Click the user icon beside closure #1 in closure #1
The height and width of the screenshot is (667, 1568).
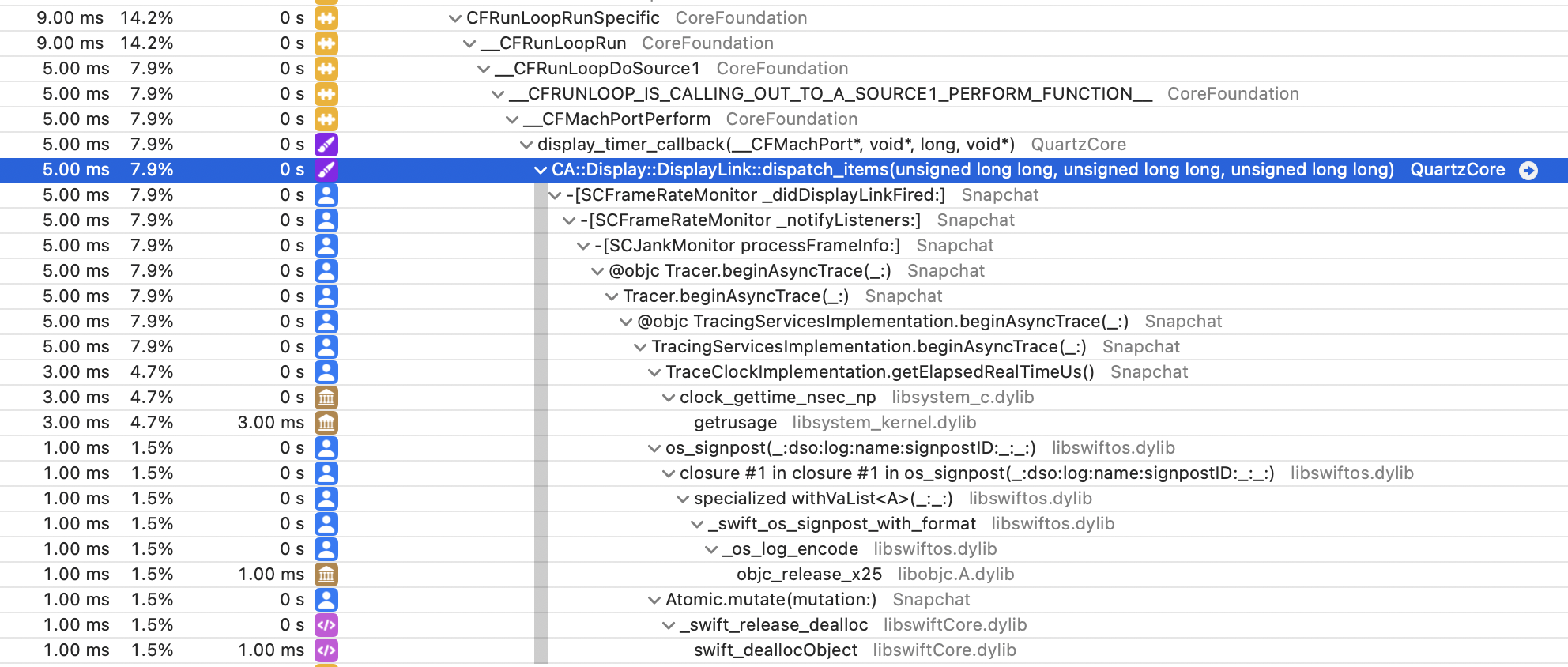(x=326, y=473)
